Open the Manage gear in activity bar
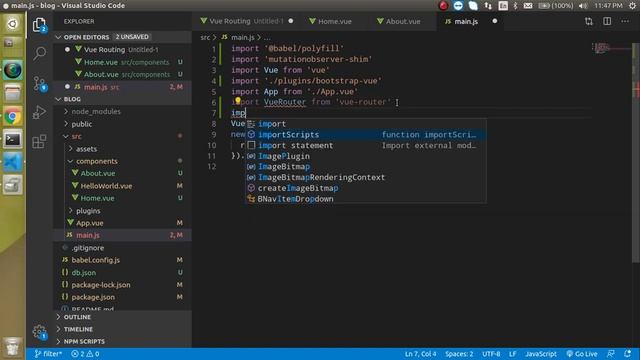 (x=39, y=332)
